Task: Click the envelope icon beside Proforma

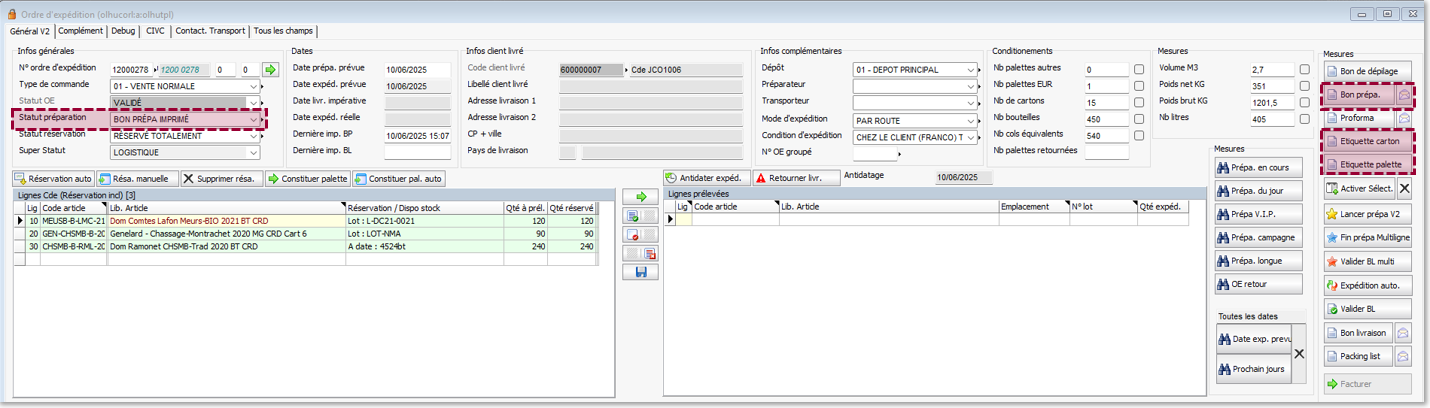Action: pos(1404,118)
